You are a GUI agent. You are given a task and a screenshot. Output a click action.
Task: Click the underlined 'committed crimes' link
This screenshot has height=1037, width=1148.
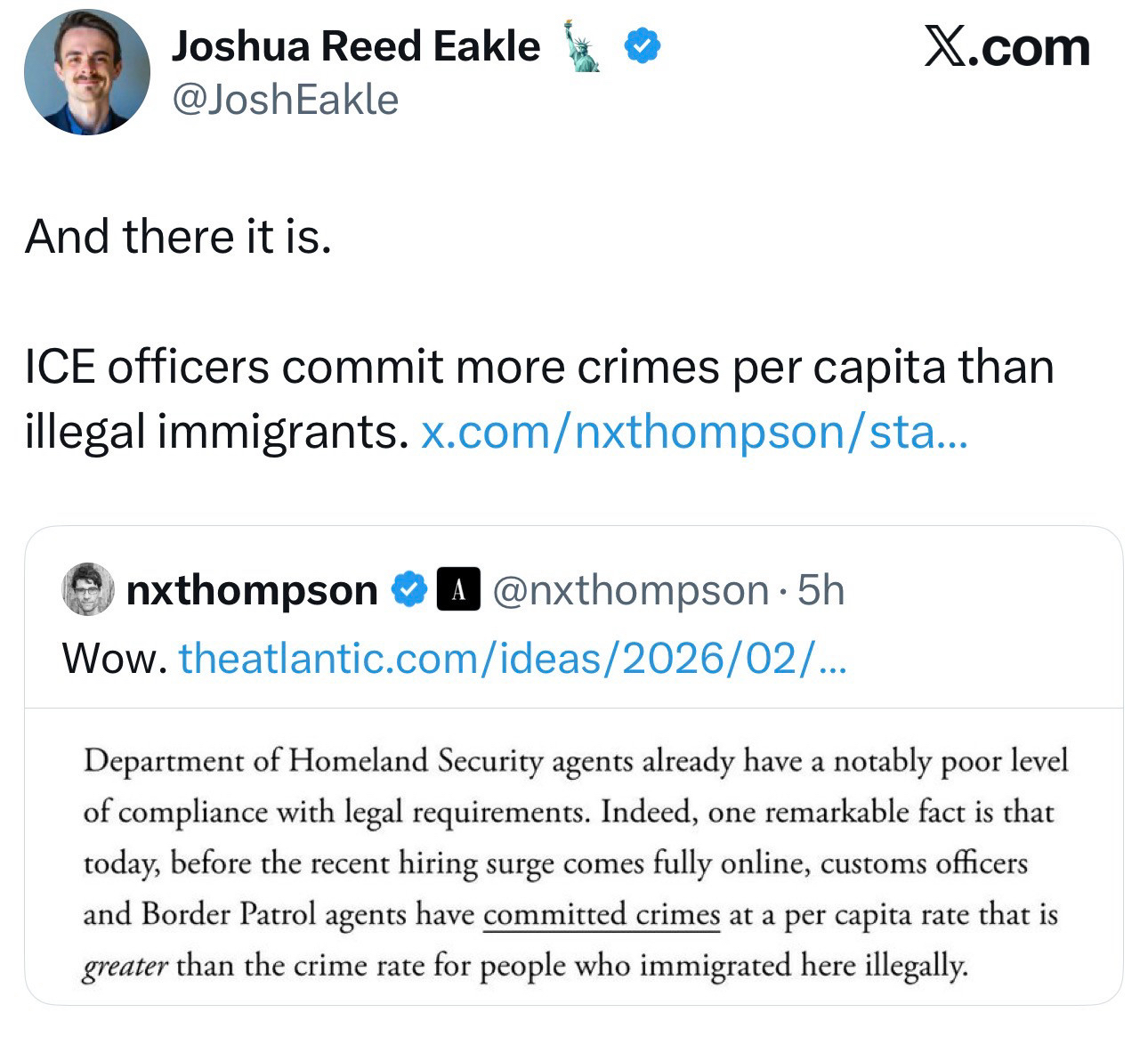pyautogui.click(x=601, y=915)
